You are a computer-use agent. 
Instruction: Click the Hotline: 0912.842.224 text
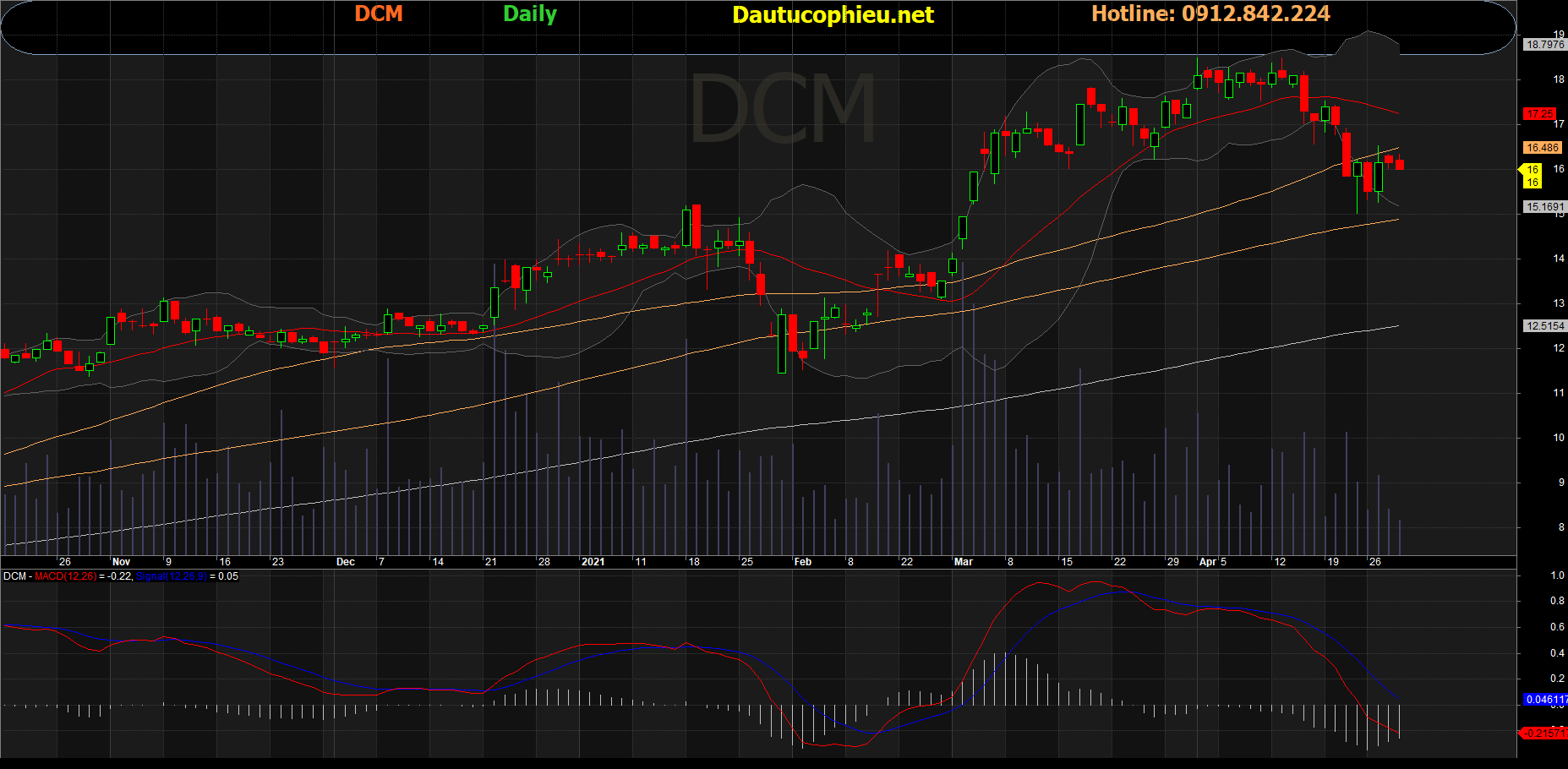click(1210, 14)
